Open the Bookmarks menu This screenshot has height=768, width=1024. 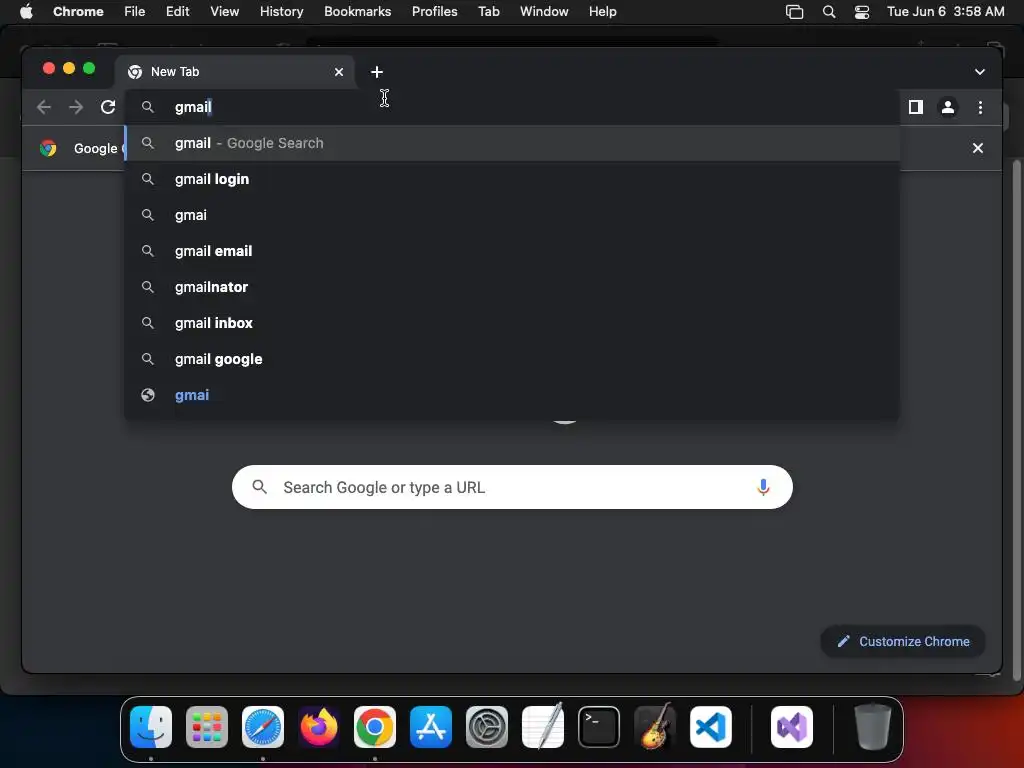pyautogui.click(x=357, y=11)
